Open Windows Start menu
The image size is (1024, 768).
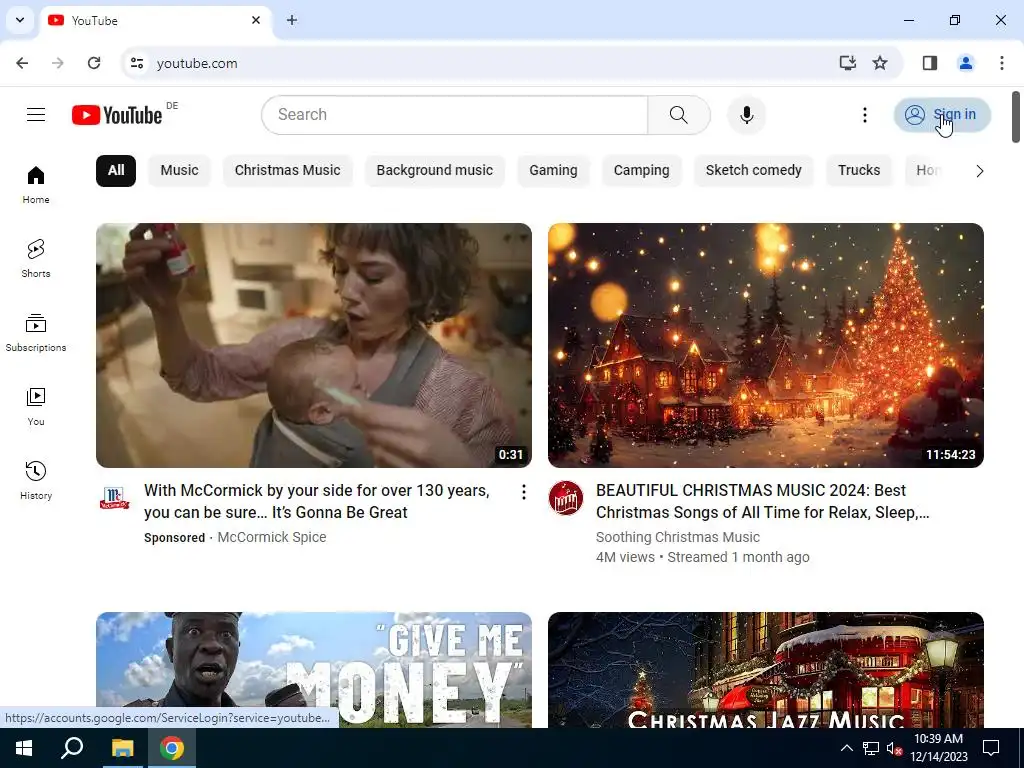click(24, 748)
